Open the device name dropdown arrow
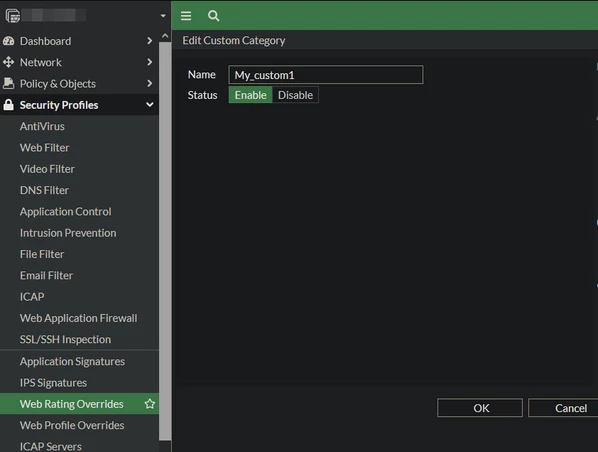 163,16
